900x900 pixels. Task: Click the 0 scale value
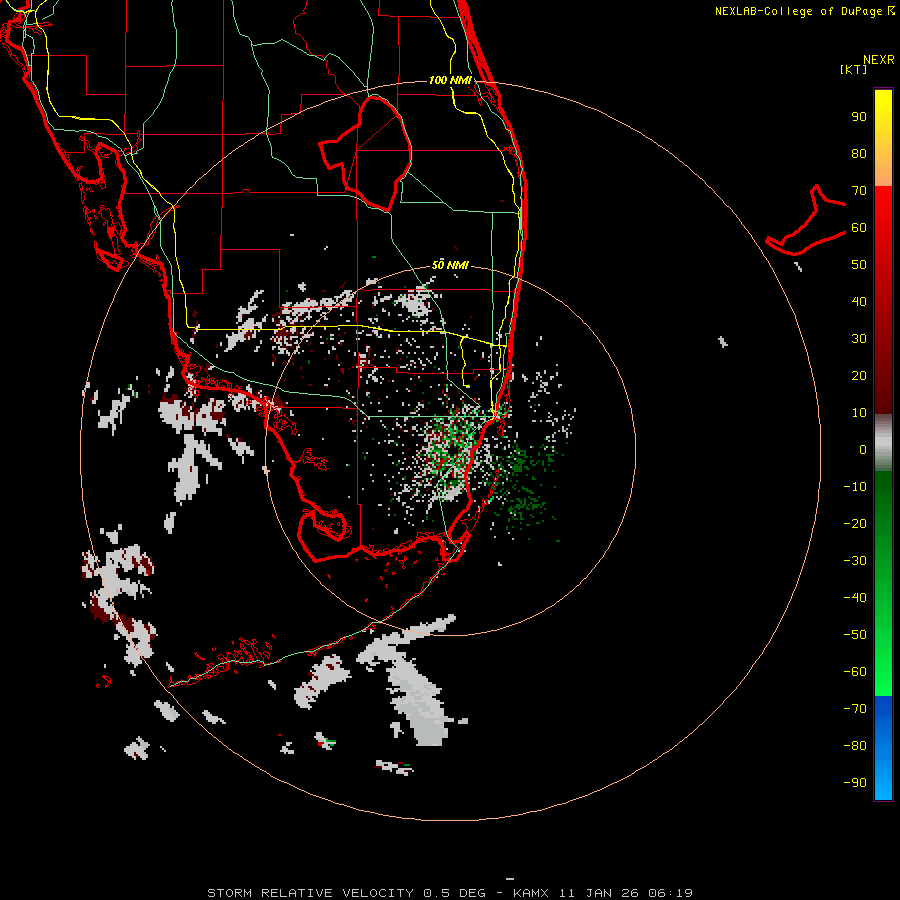pos(863,450)
